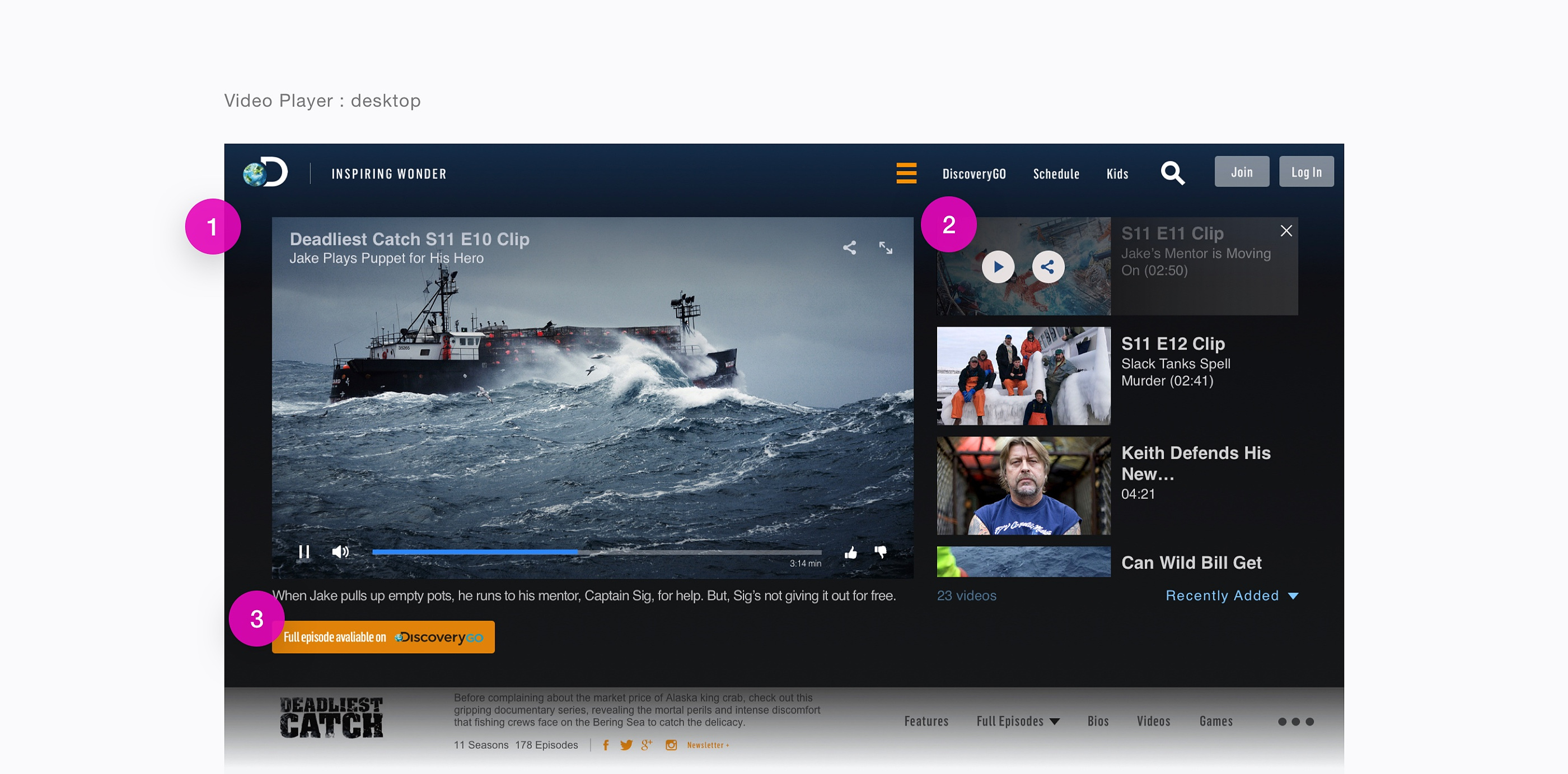Go to DiscoveryGO in the navigation
This screenshot has height=774, width=1568.
(974, 174)
